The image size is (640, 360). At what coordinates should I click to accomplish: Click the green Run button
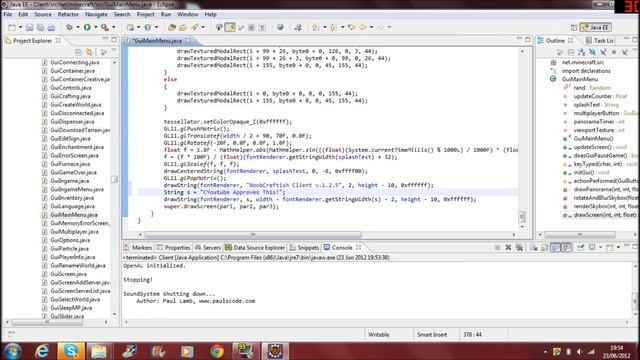click(87, 27)
